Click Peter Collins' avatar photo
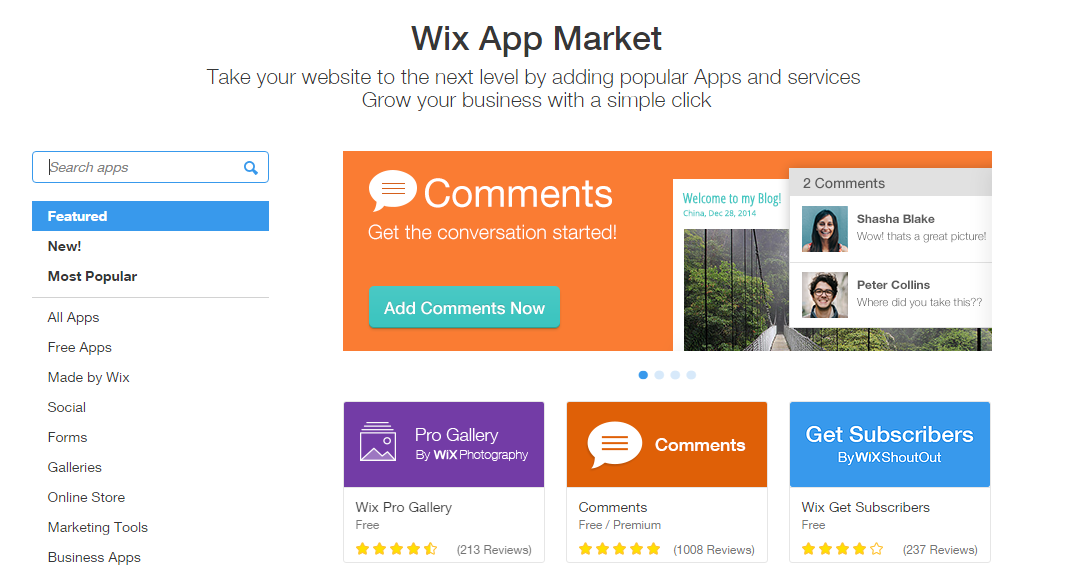The height and width of the screenshot is (584, 1078). 824,295
